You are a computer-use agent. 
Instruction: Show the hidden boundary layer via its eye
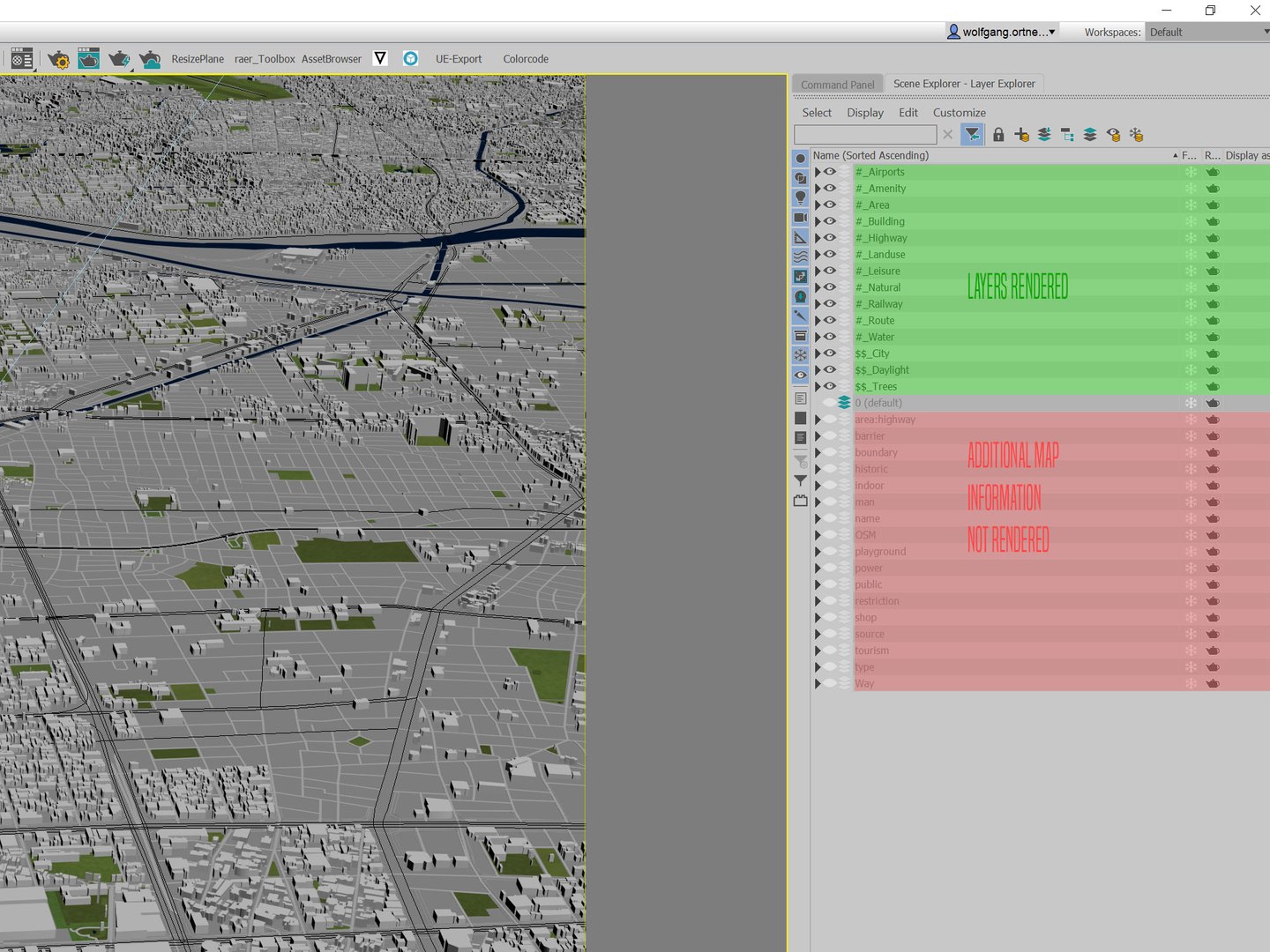pyautogui.click(x=830, y=452)
